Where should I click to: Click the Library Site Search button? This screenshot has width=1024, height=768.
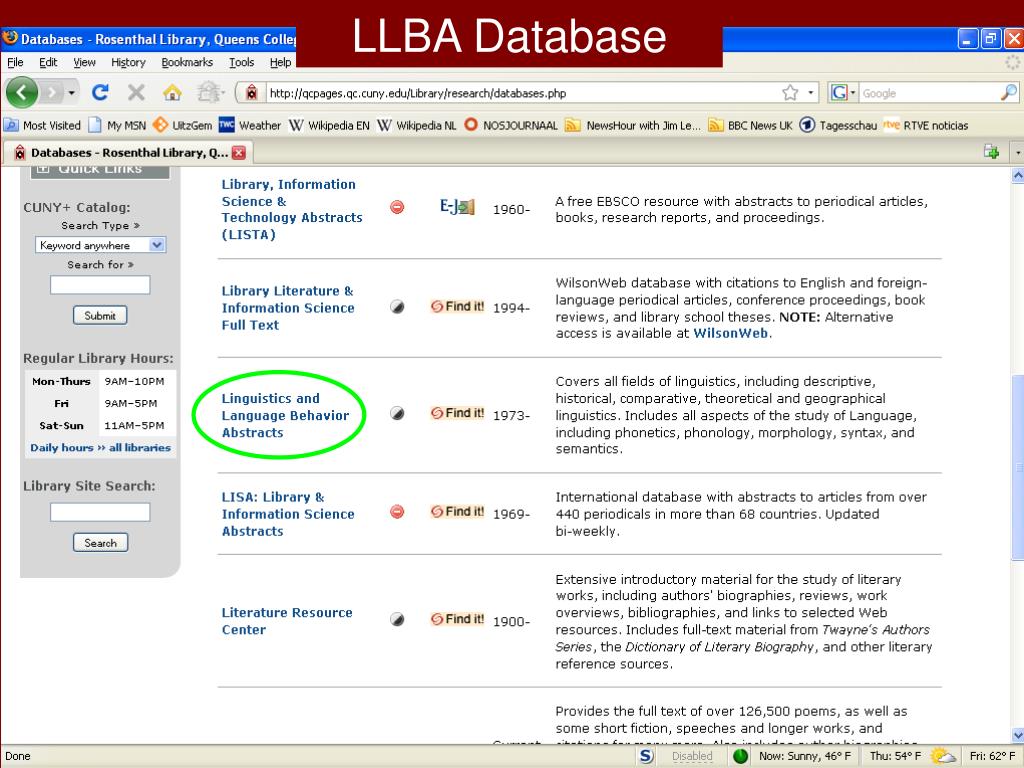point(100,543)
